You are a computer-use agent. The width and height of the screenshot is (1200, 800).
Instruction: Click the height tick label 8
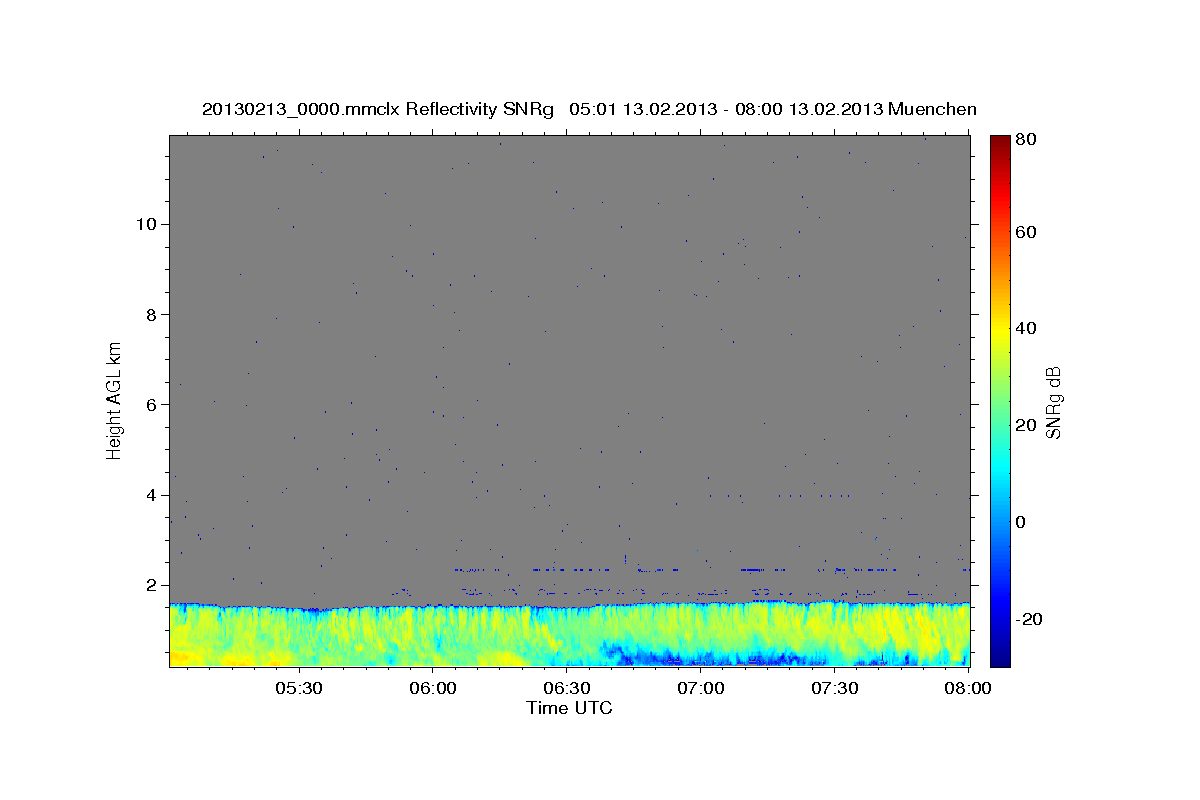click(153, 314)
